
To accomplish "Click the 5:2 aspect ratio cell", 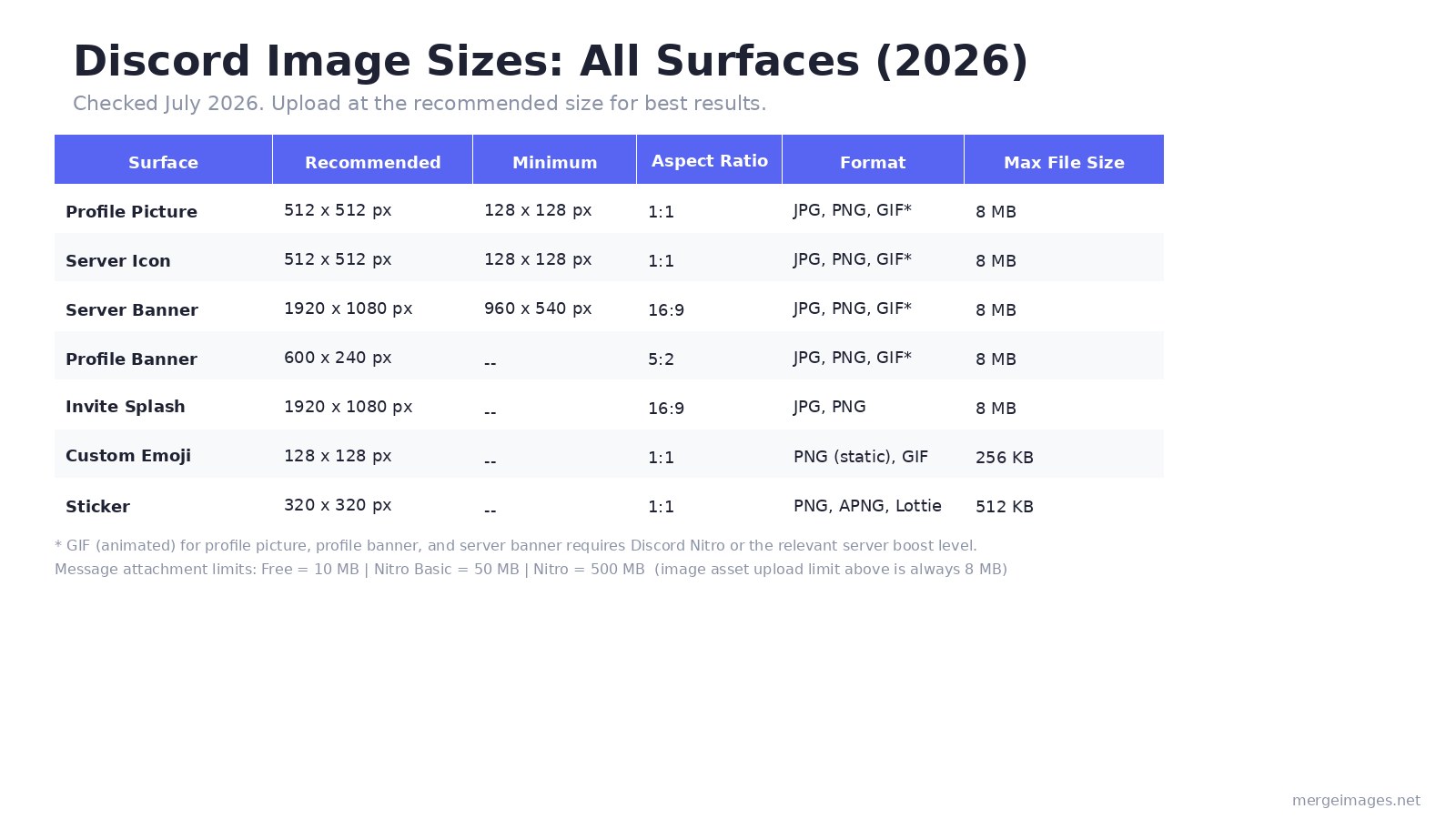I will click(661, 359).
